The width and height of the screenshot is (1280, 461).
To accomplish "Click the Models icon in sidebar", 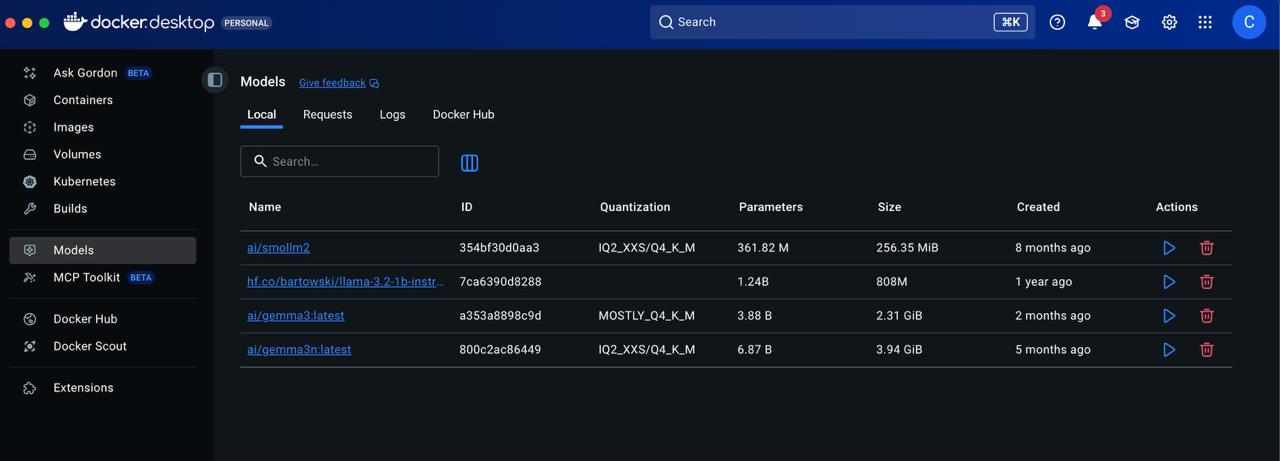I will coord(30,250).
